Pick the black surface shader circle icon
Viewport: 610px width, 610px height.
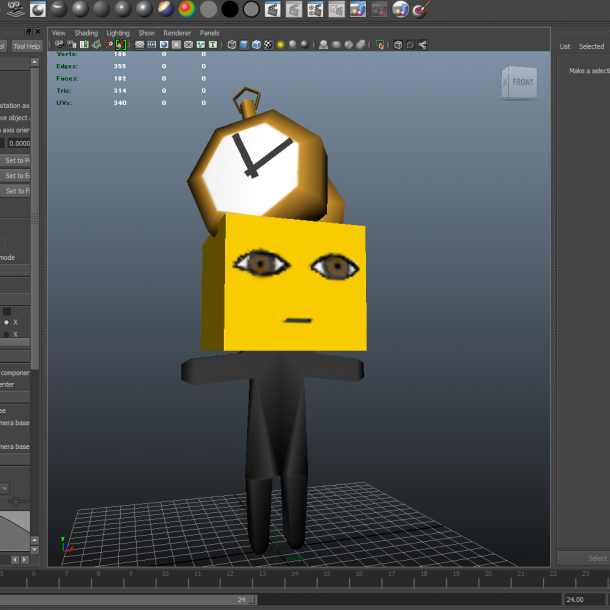[x=230, y=9]
